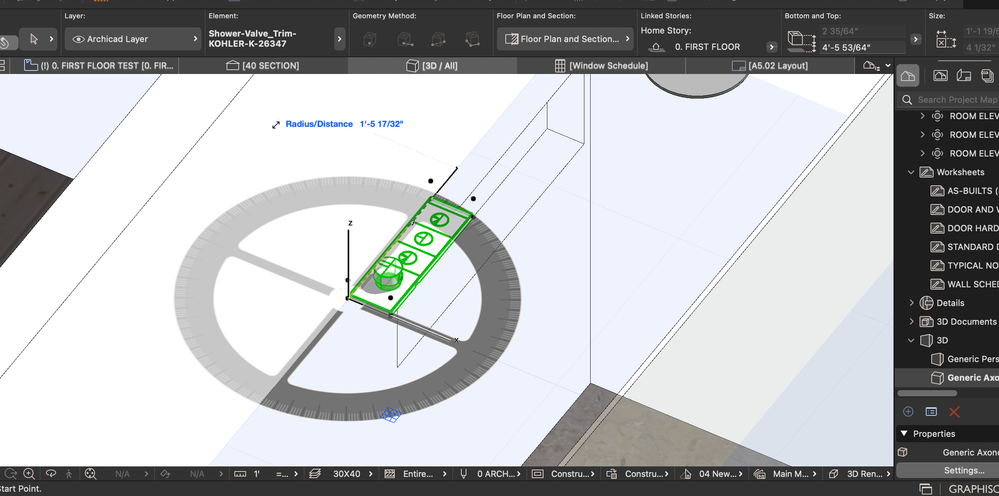This screenshot has height=496, width=999.
Task: Select the DOOR HARD worksheet
Action: (963, 228)
